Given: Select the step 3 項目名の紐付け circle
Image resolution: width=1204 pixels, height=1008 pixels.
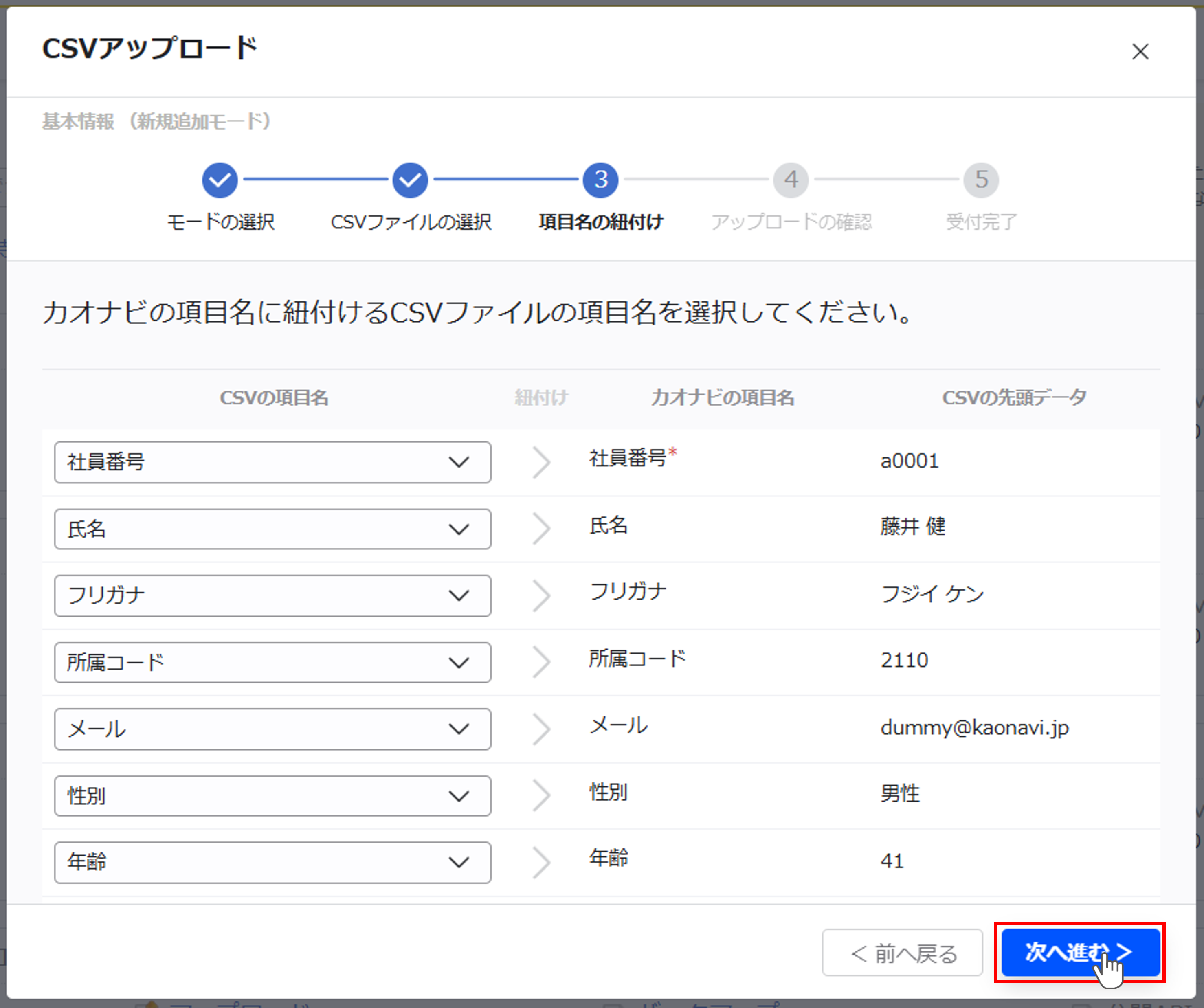Looking at the screenshot, I should click(600, 180).
